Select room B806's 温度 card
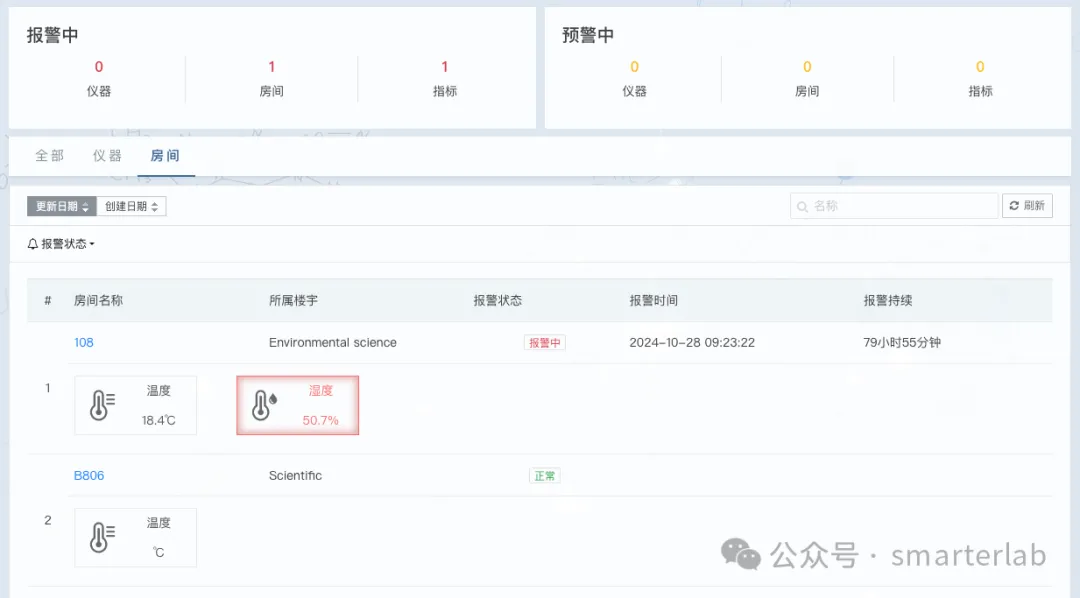 pos(136,537)
